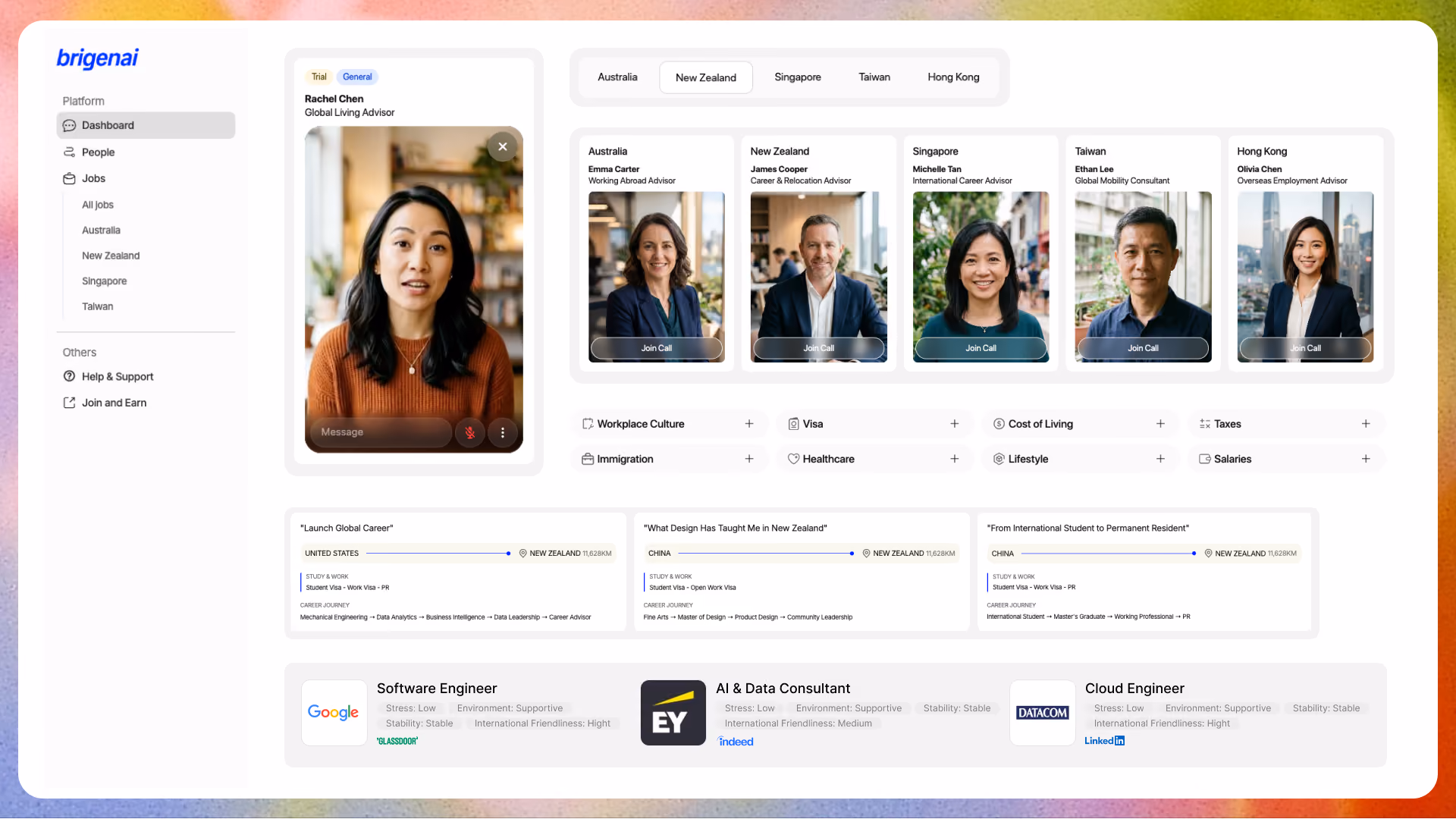The height and width of the screenshot is (819, 1456).
Task: Open Taiwan jobs in the sidebar
Action: [98, 306]
